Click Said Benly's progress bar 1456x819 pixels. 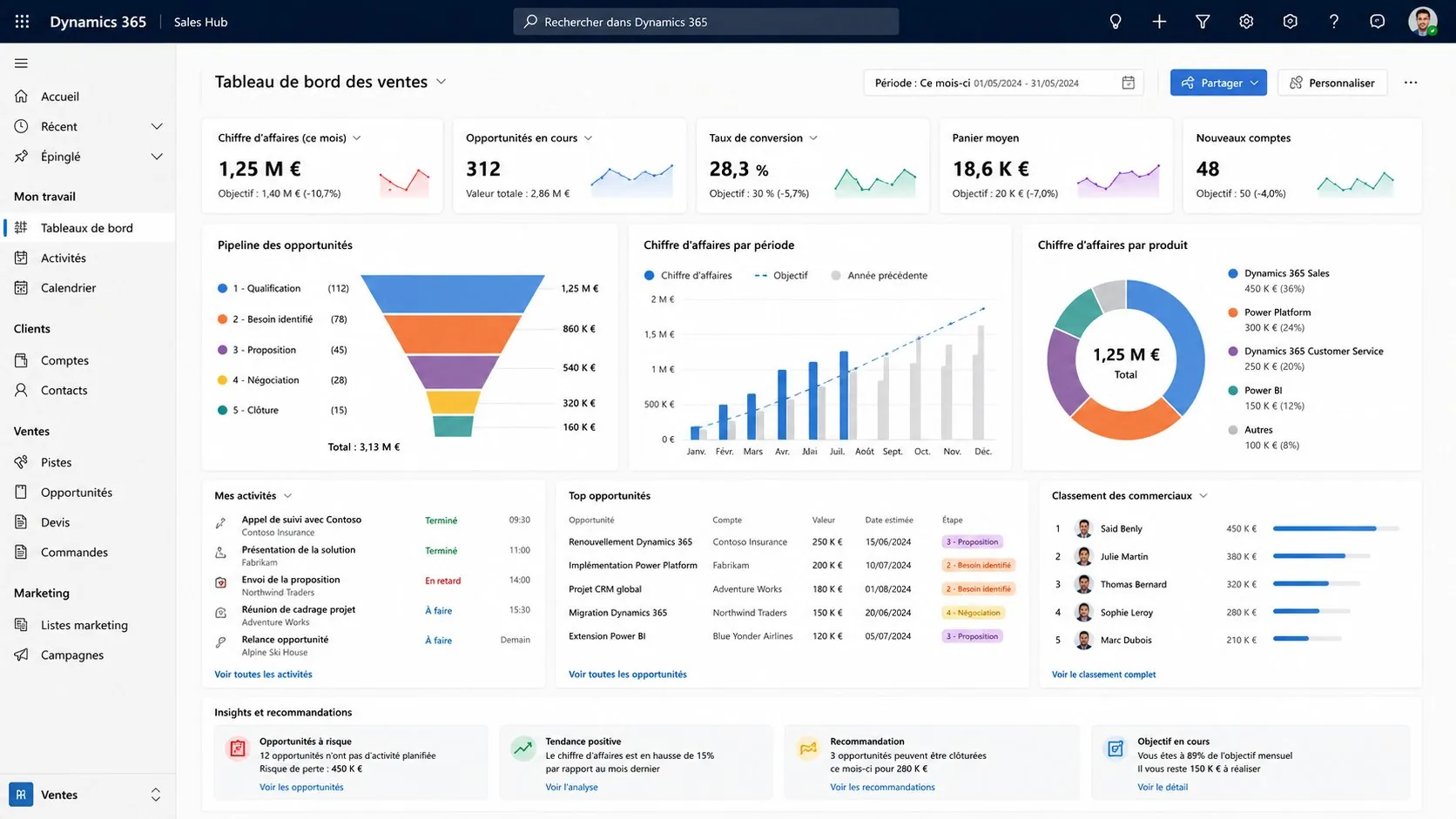[x=1336, y=528]
